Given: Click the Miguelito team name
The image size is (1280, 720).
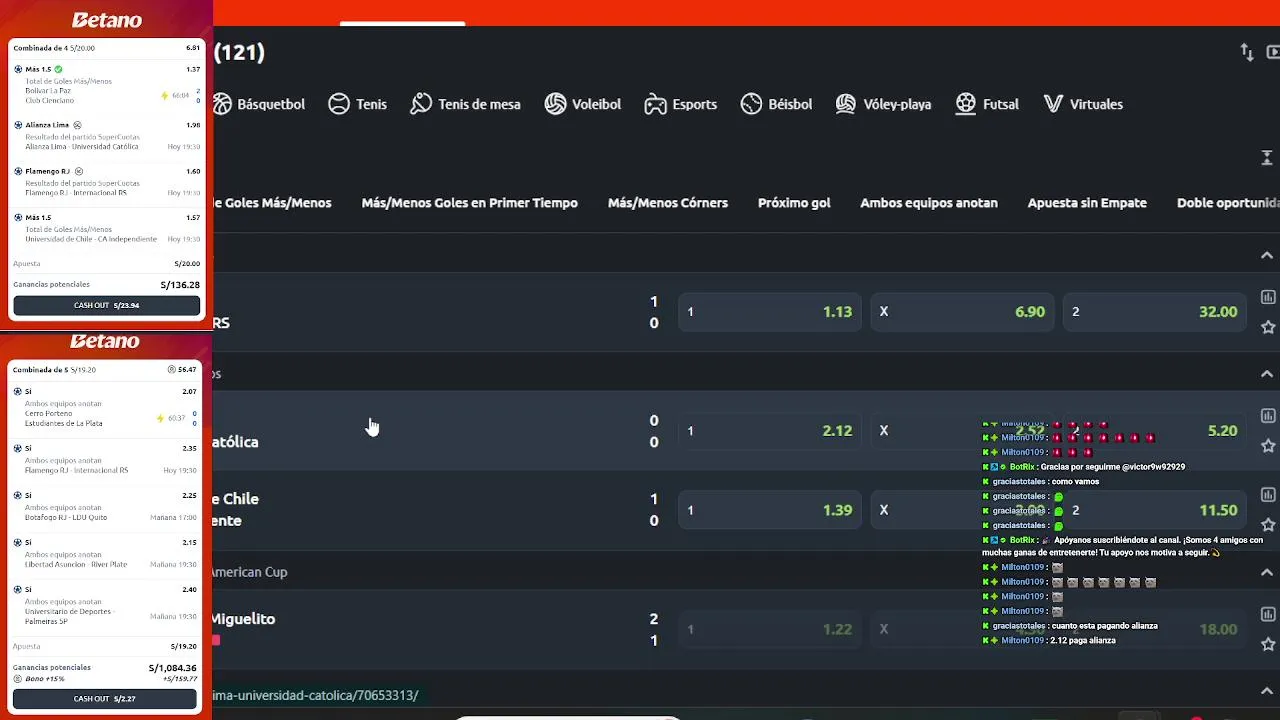Looking at the screenshot, I should [242, 619].
